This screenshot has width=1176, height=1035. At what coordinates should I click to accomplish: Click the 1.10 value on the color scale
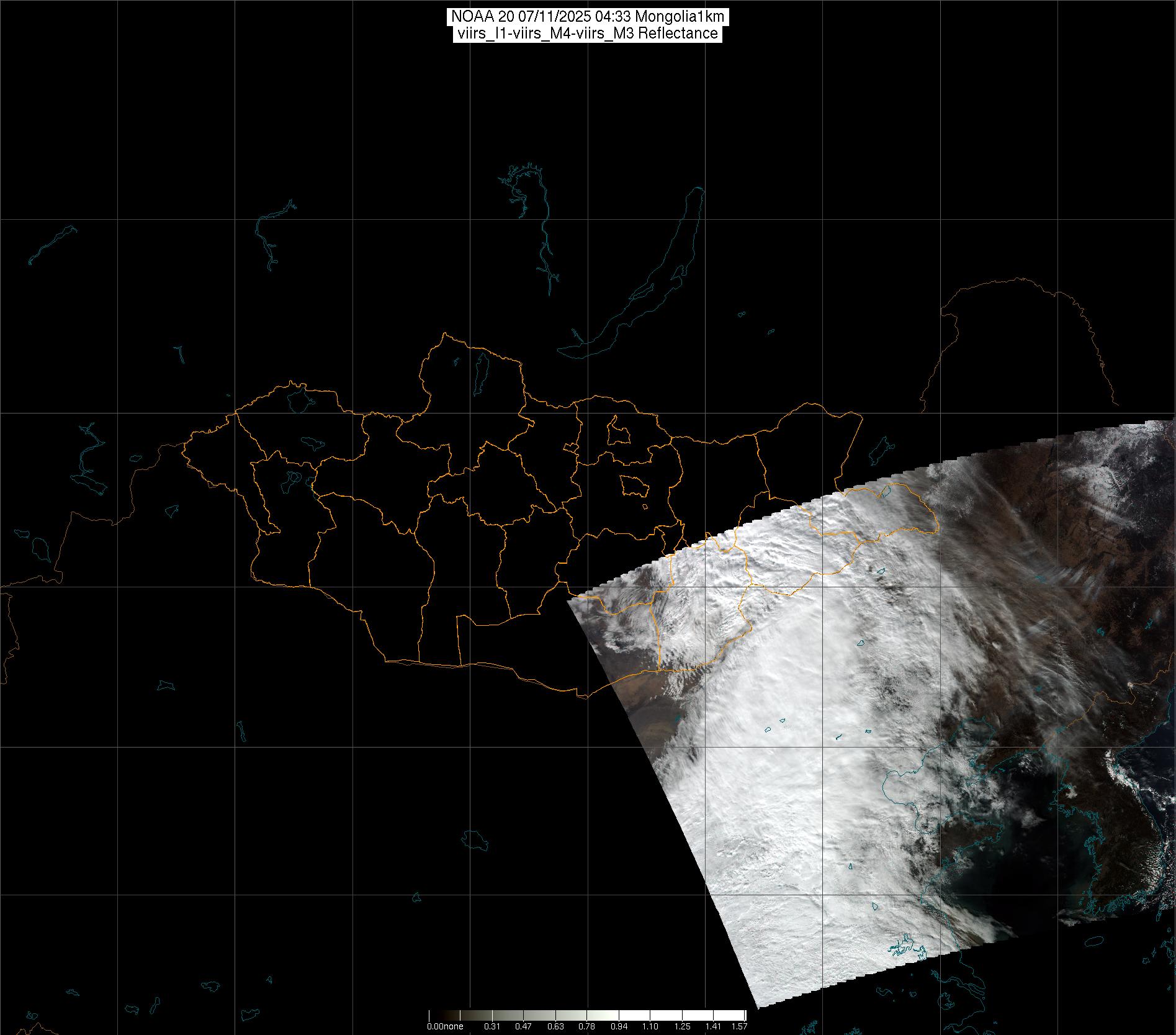(650, 1026)
